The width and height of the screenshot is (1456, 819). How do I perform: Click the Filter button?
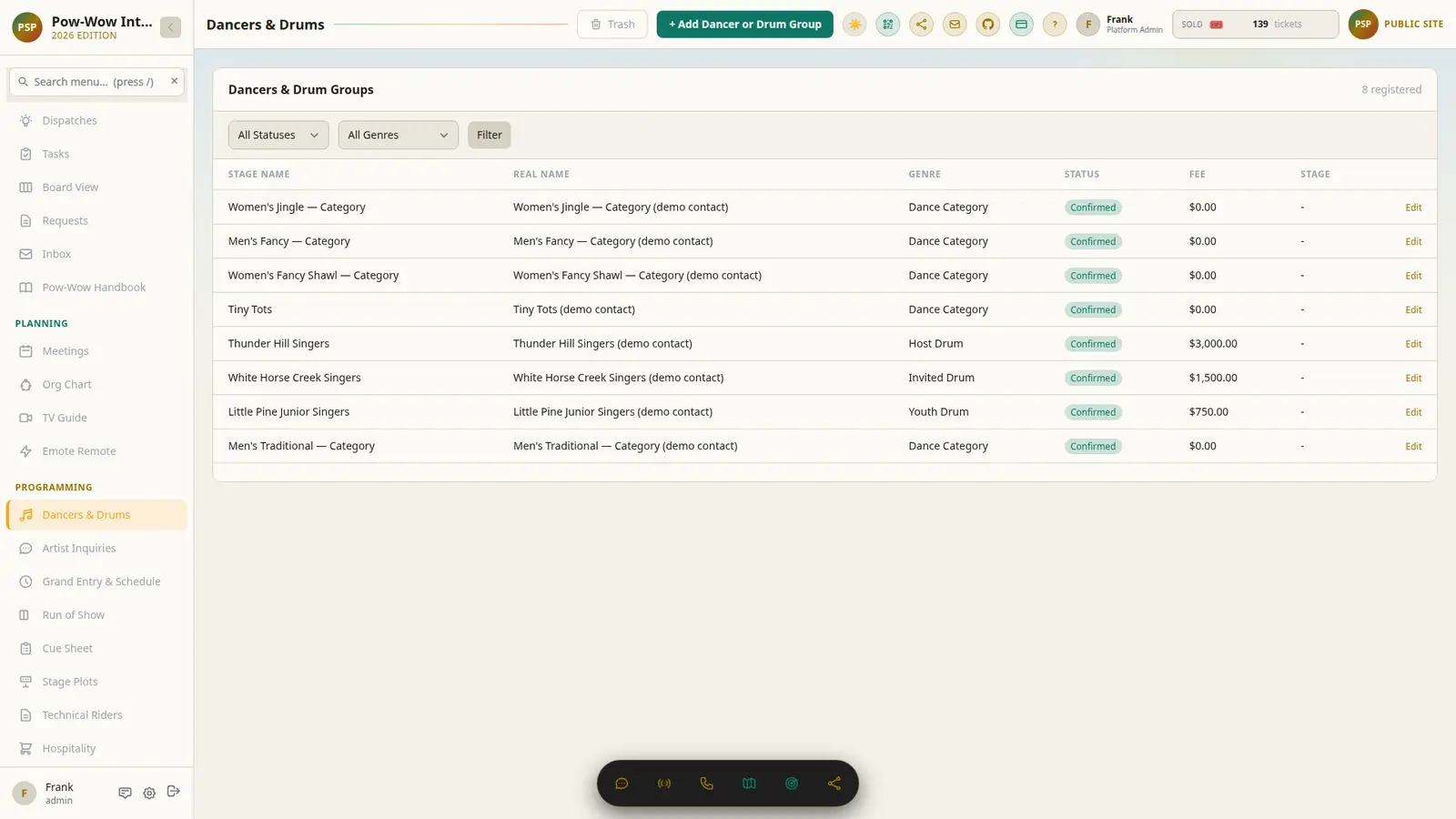tap(490, 135)
